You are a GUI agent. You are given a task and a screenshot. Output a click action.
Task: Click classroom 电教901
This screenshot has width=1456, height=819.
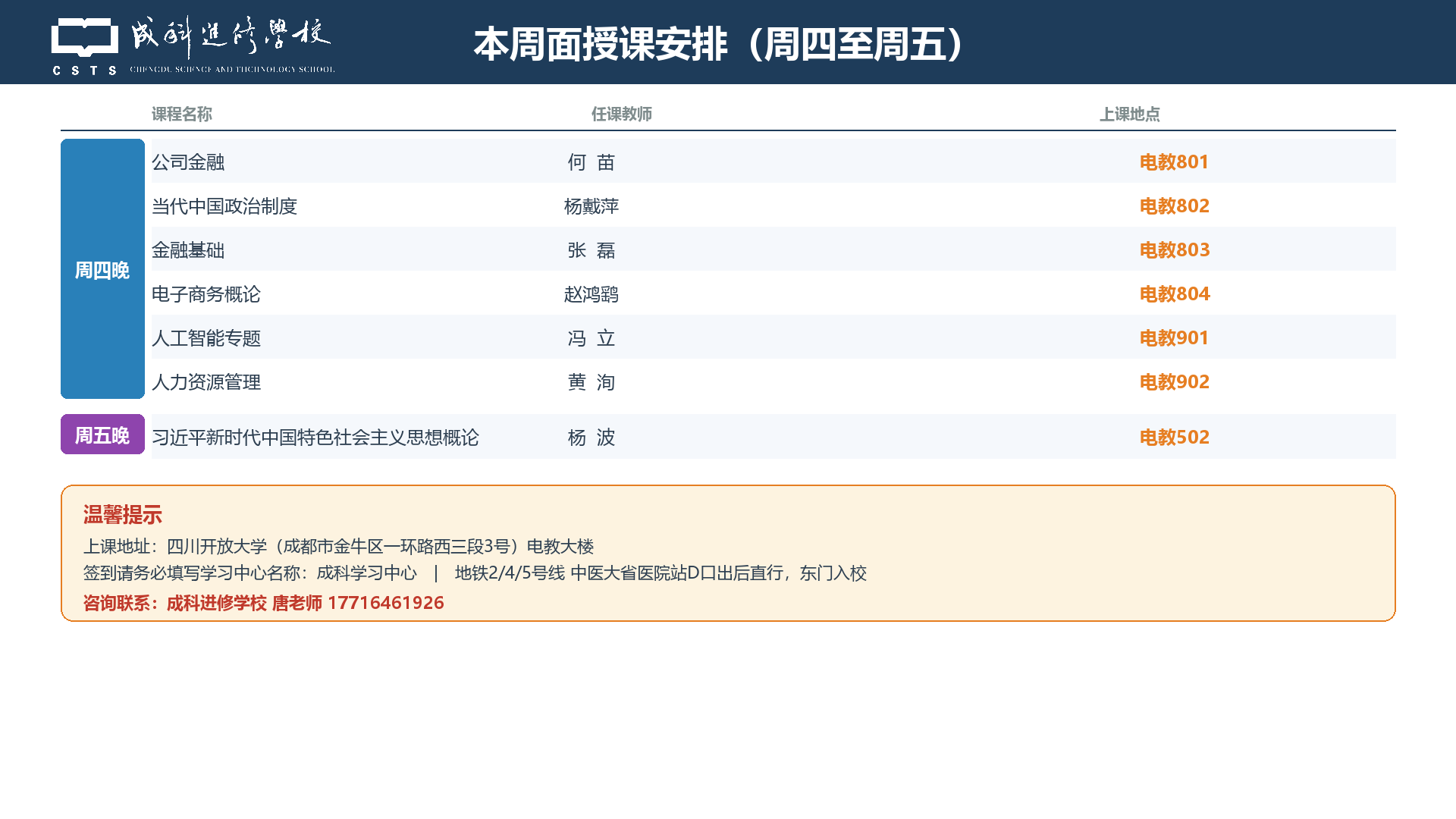[x=1174, y=338]
